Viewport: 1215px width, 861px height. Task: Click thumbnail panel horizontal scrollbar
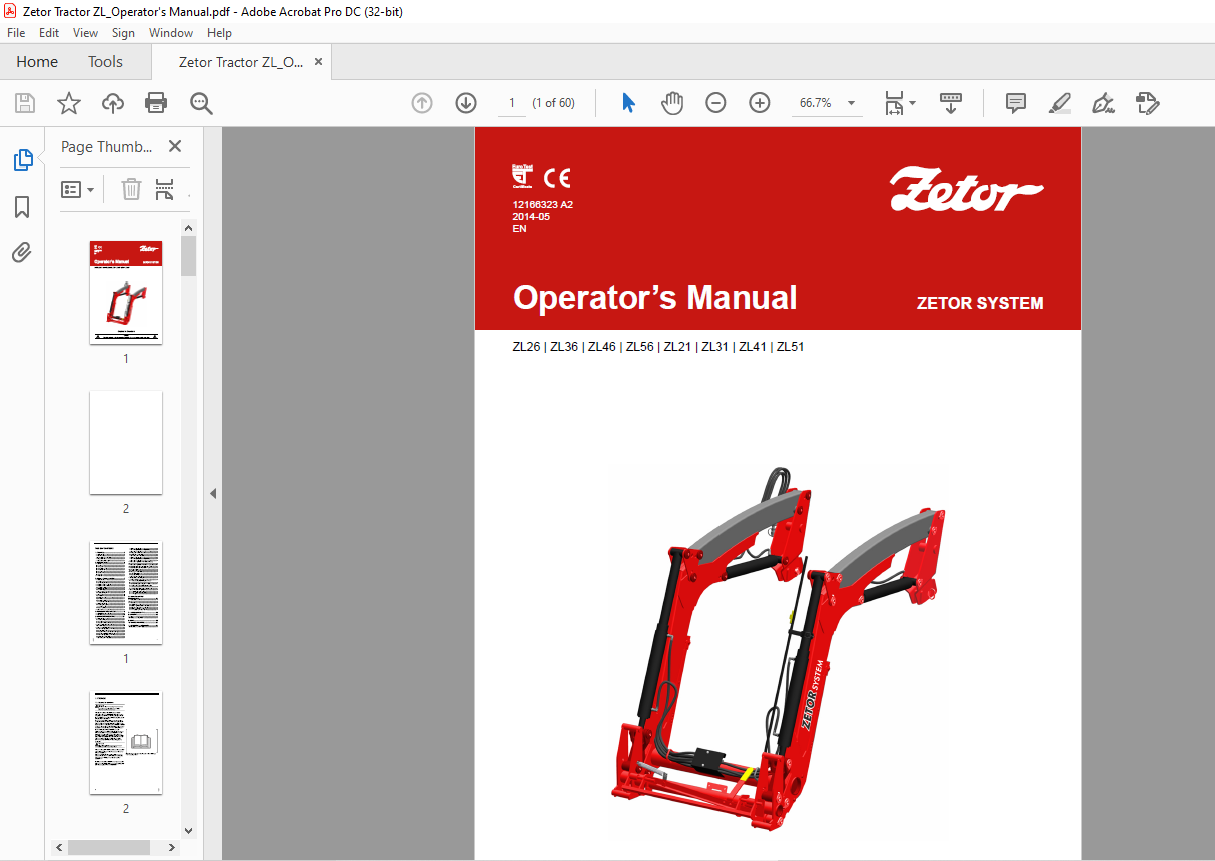click(x=108, y=847)
